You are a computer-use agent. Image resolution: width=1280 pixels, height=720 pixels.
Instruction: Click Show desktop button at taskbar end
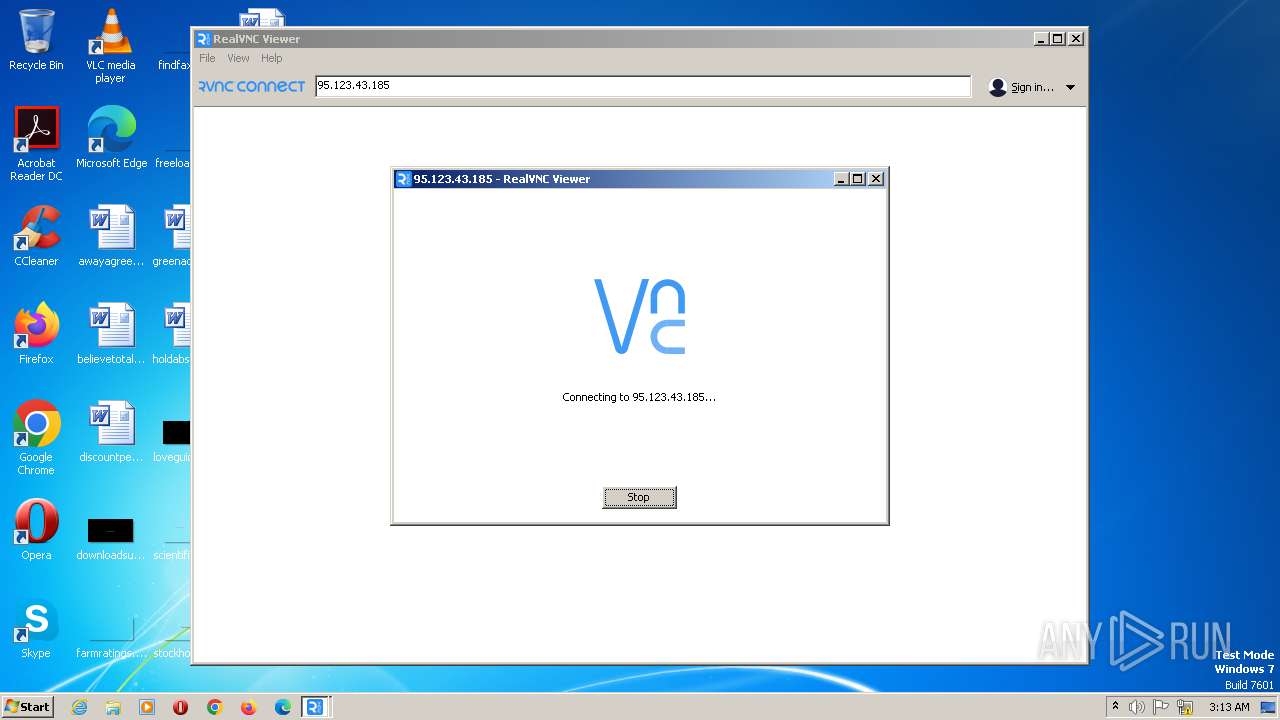1270,707
